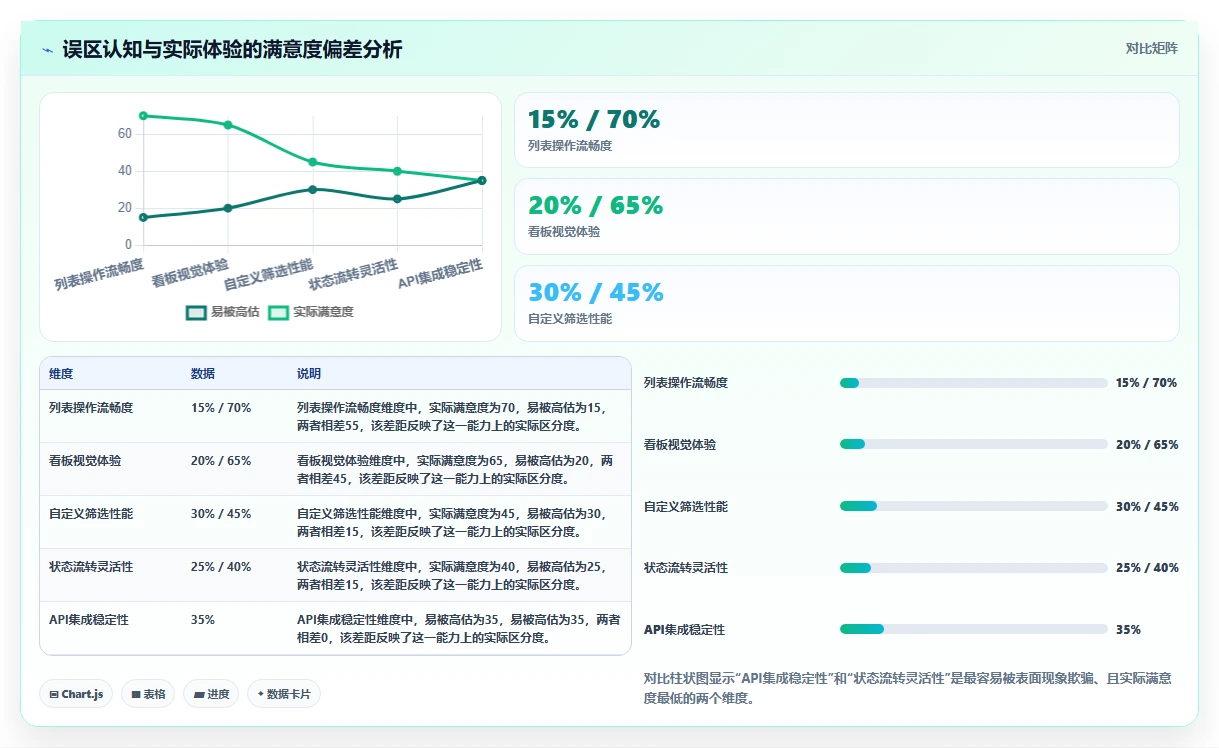The height and width of the screenshot is (748, 1219).
Task: Open the 30% / 45% data card
Action: click(x=846, y=303)
